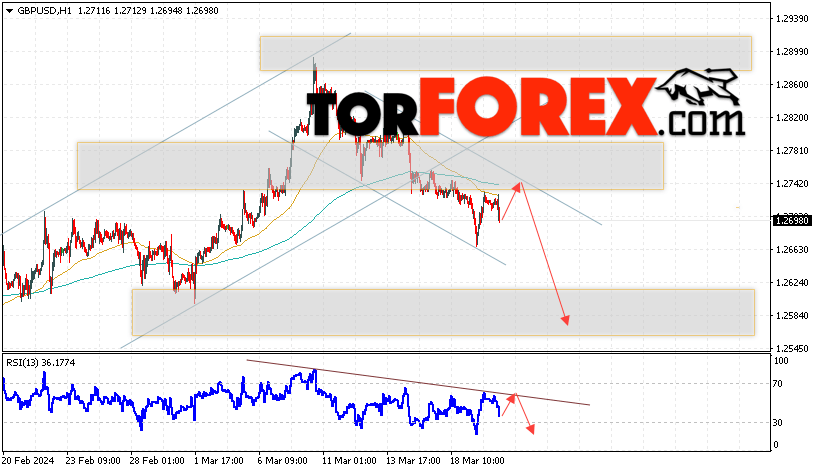Click the 70 level on RSI scale
Screen dimensions: 816x472
click(777, 384)
